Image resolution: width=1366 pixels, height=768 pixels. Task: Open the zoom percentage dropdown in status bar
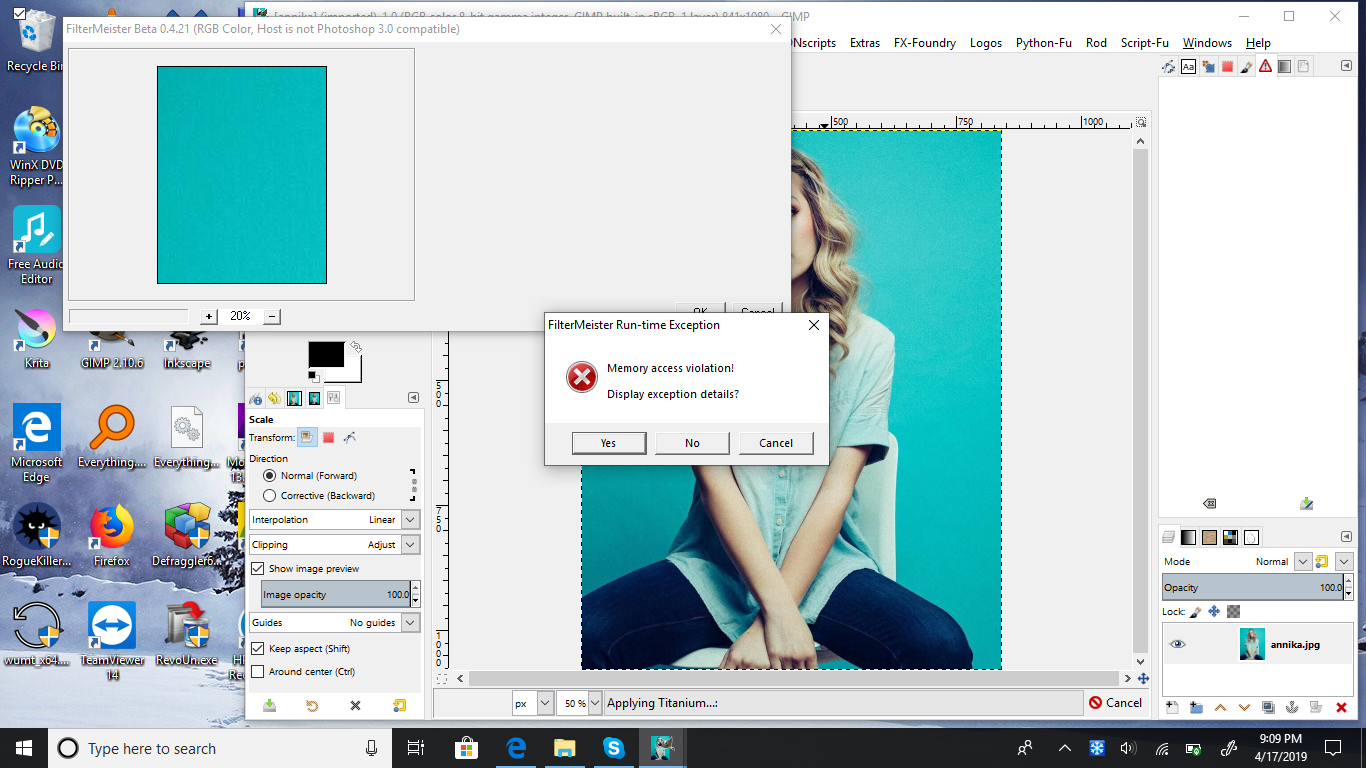click(x=595, y=703)
